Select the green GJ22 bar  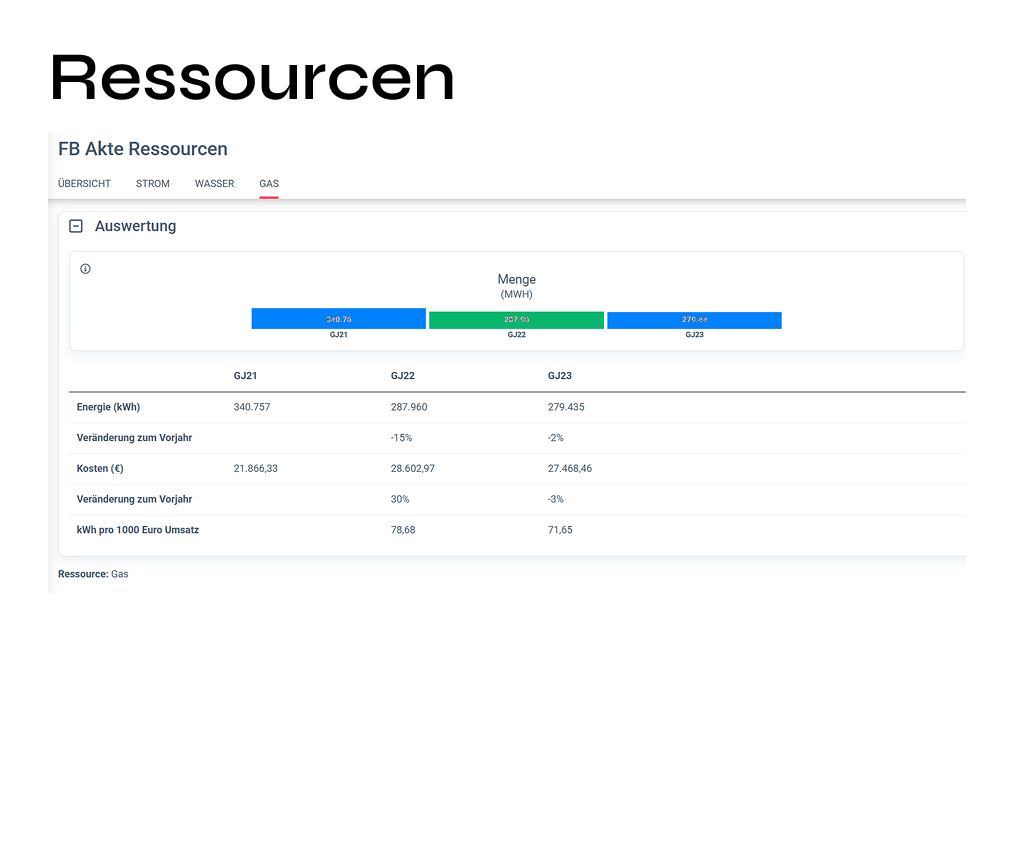516,319
